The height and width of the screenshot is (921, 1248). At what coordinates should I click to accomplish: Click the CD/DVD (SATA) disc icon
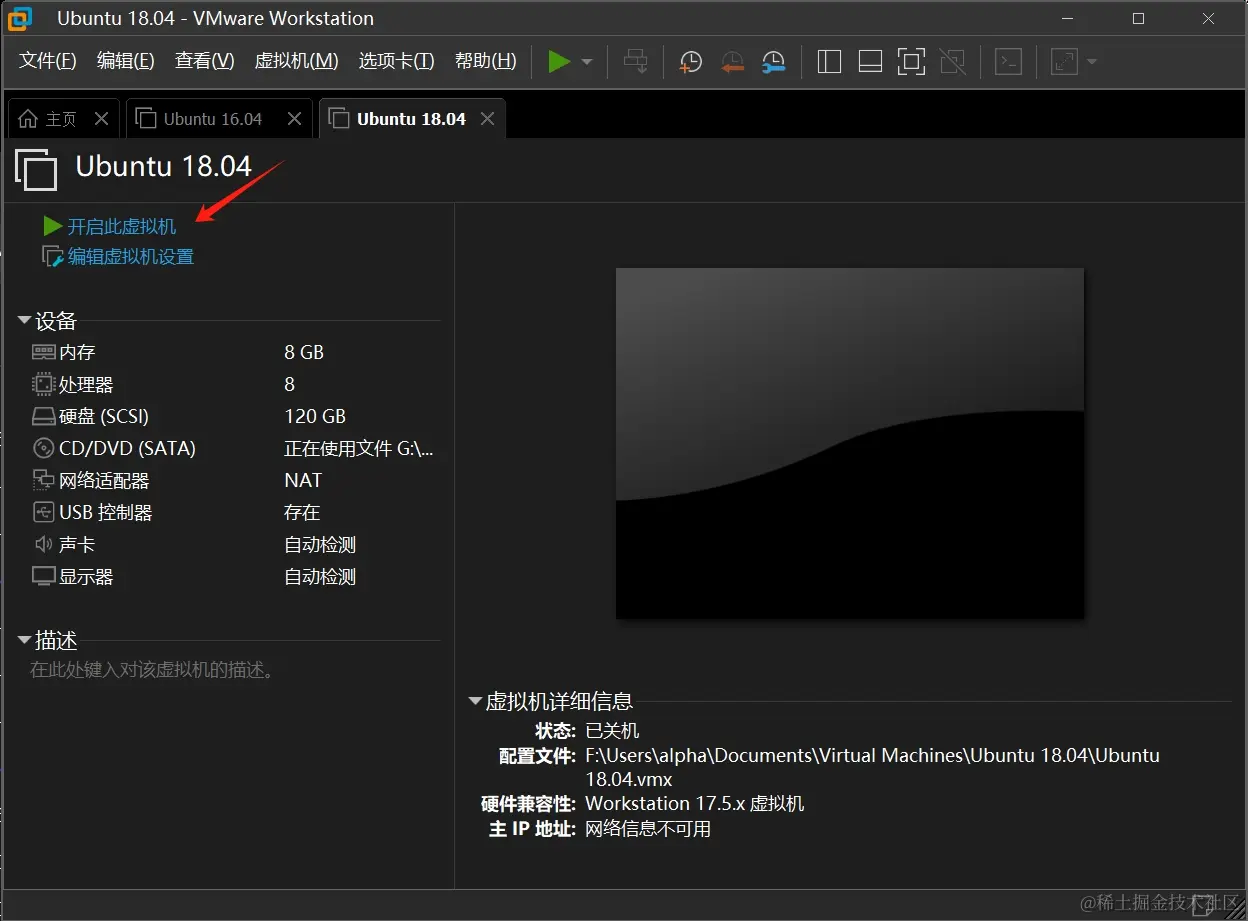43,449
